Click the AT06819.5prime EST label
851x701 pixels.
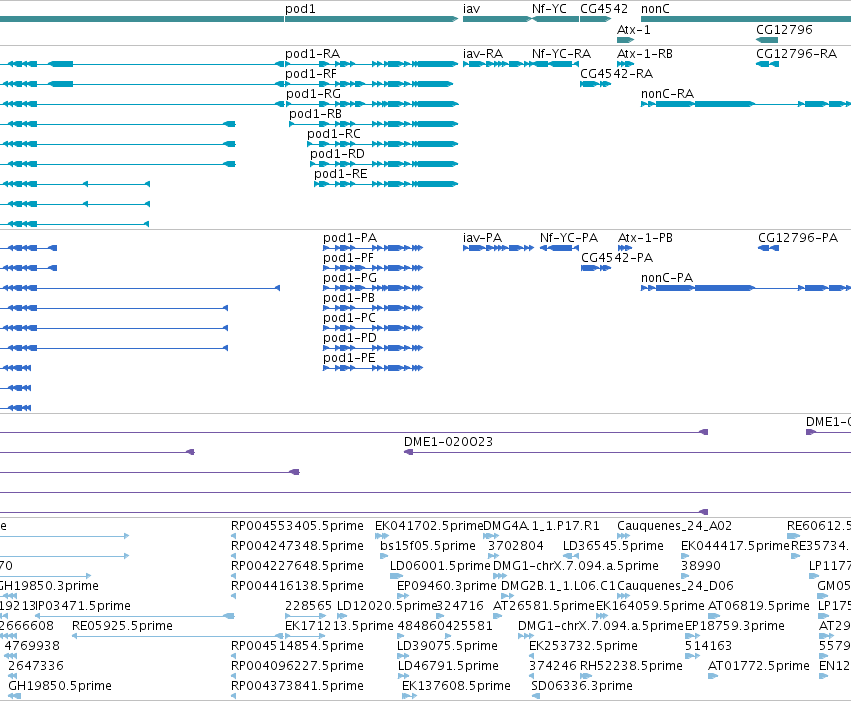[x=759, y=606]
